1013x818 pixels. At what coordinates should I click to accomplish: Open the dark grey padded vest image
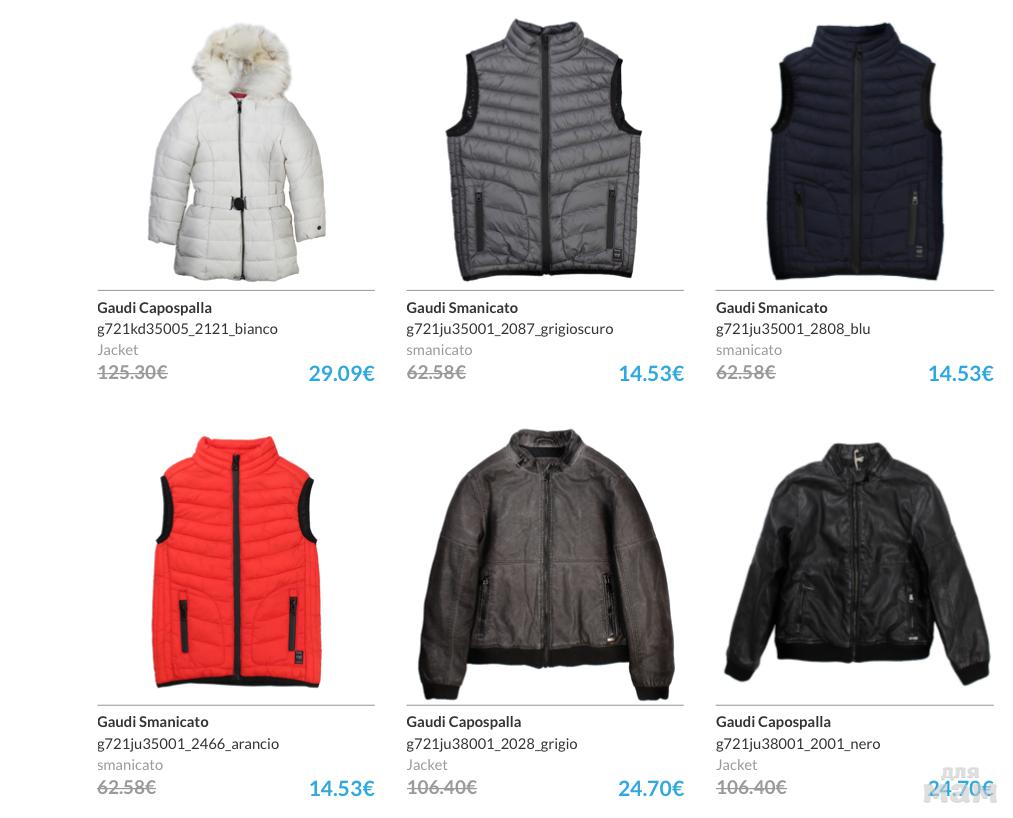tap(544, 149)
